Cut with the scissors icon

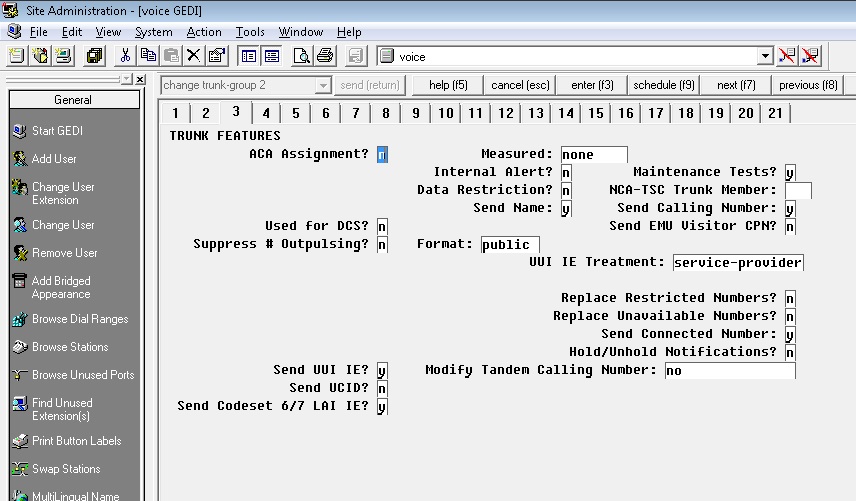[x=126, y=56]
